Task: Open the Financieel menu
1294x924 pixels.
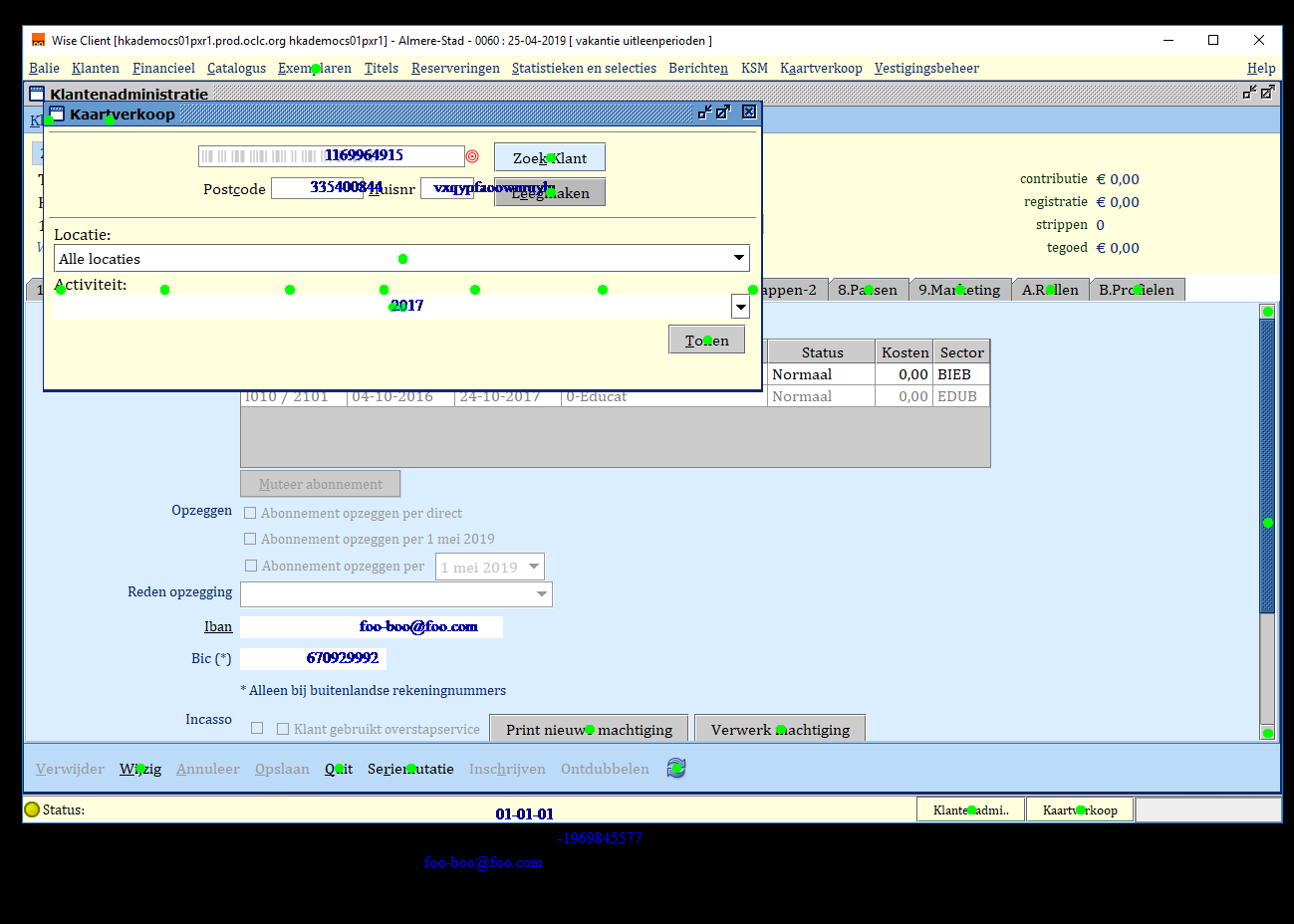Action: click(163, 68)
